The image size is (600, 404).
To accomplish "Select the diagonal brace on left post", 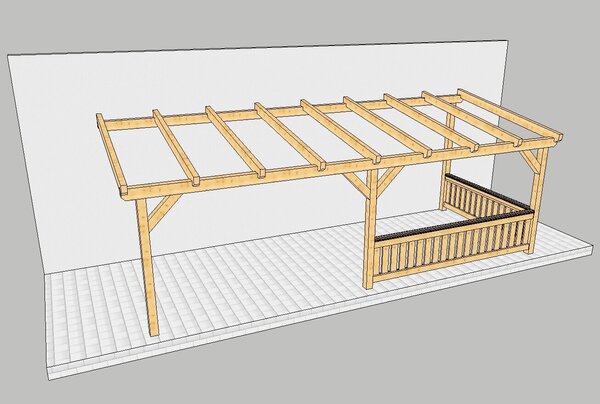I will pyautogui.click(x=164, y=212).
